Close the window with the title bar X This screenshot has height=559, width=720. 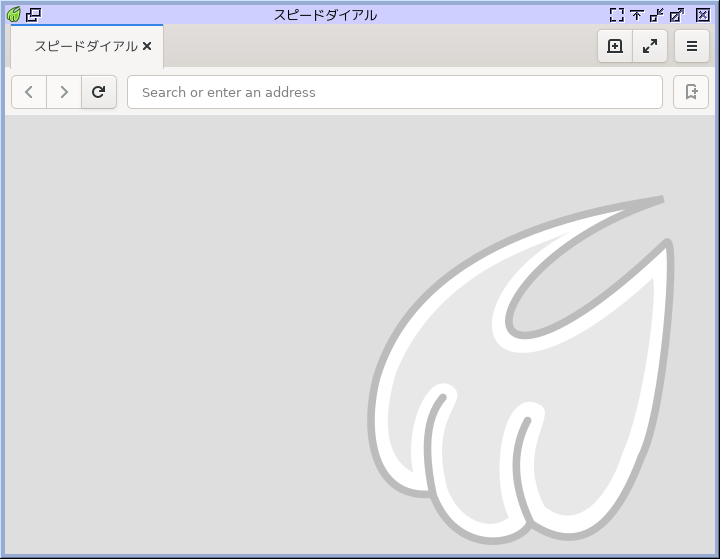(703, 15)
